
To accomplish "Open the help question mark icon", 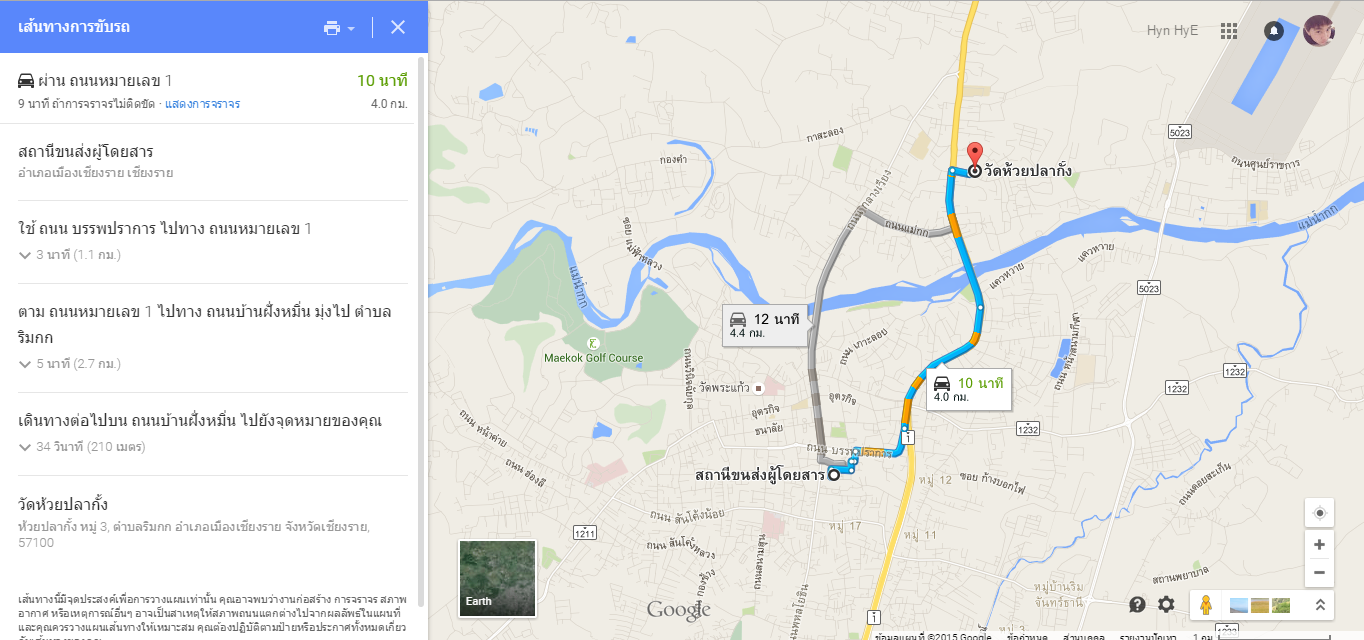I will (1137, 604).
